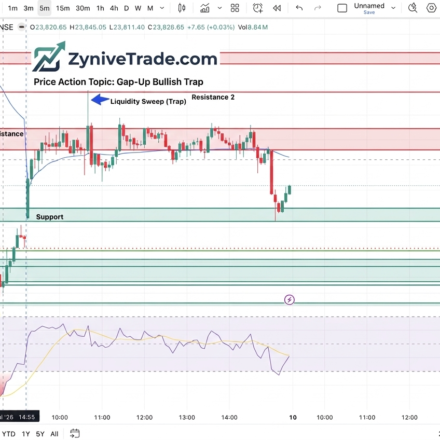Click the Resistance 2 label
Image resolution: width=440 pixels, height=440 pixels.
pos(213,97)
